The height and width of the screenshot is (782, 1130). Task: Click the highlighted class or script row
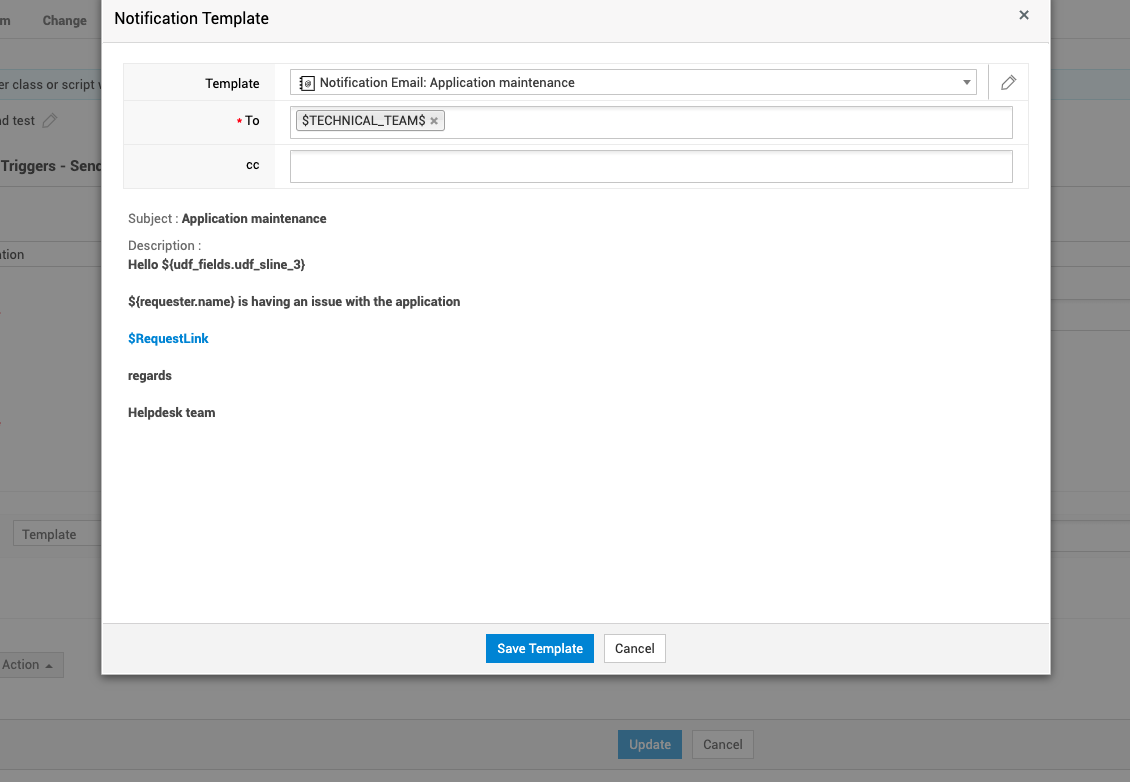50,84
